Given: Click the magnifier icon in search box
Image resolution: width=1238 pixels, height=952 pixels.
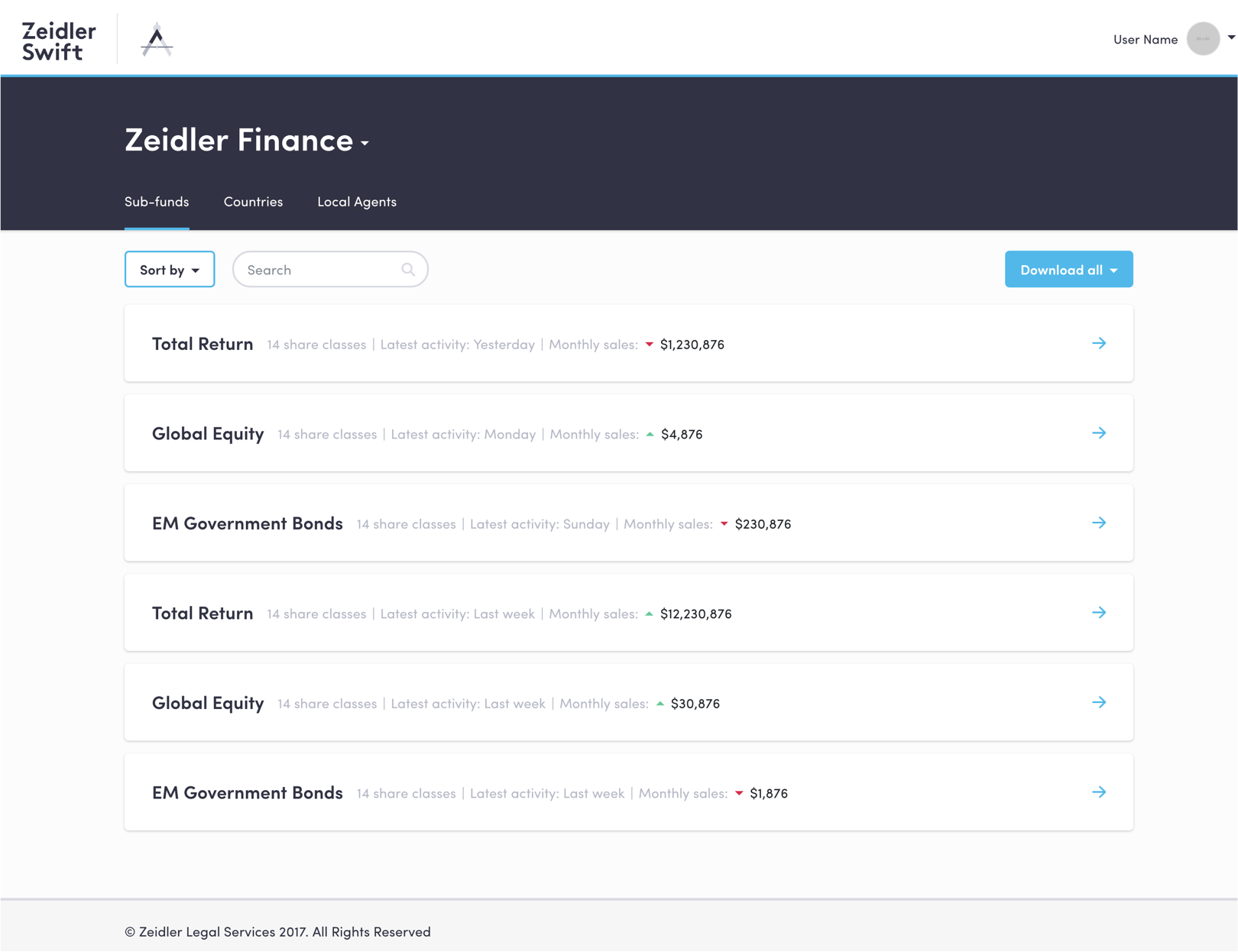Looking at the screenshot, I should pyautogui.click(x=408, y=270).
